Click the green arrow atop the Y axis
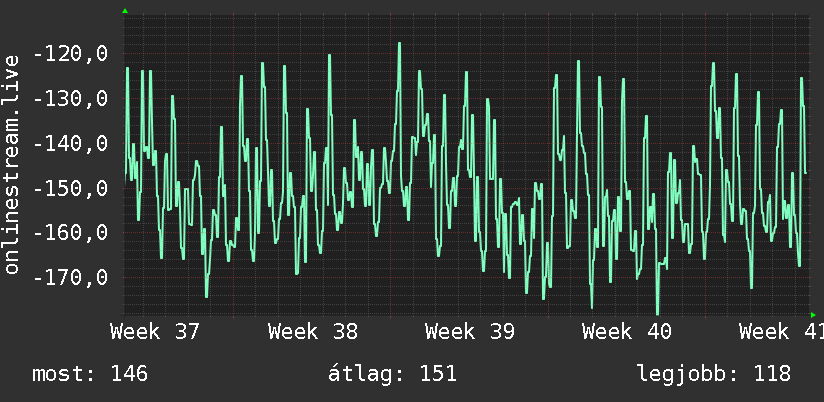The image size is (824, 402). click(125, 11)
